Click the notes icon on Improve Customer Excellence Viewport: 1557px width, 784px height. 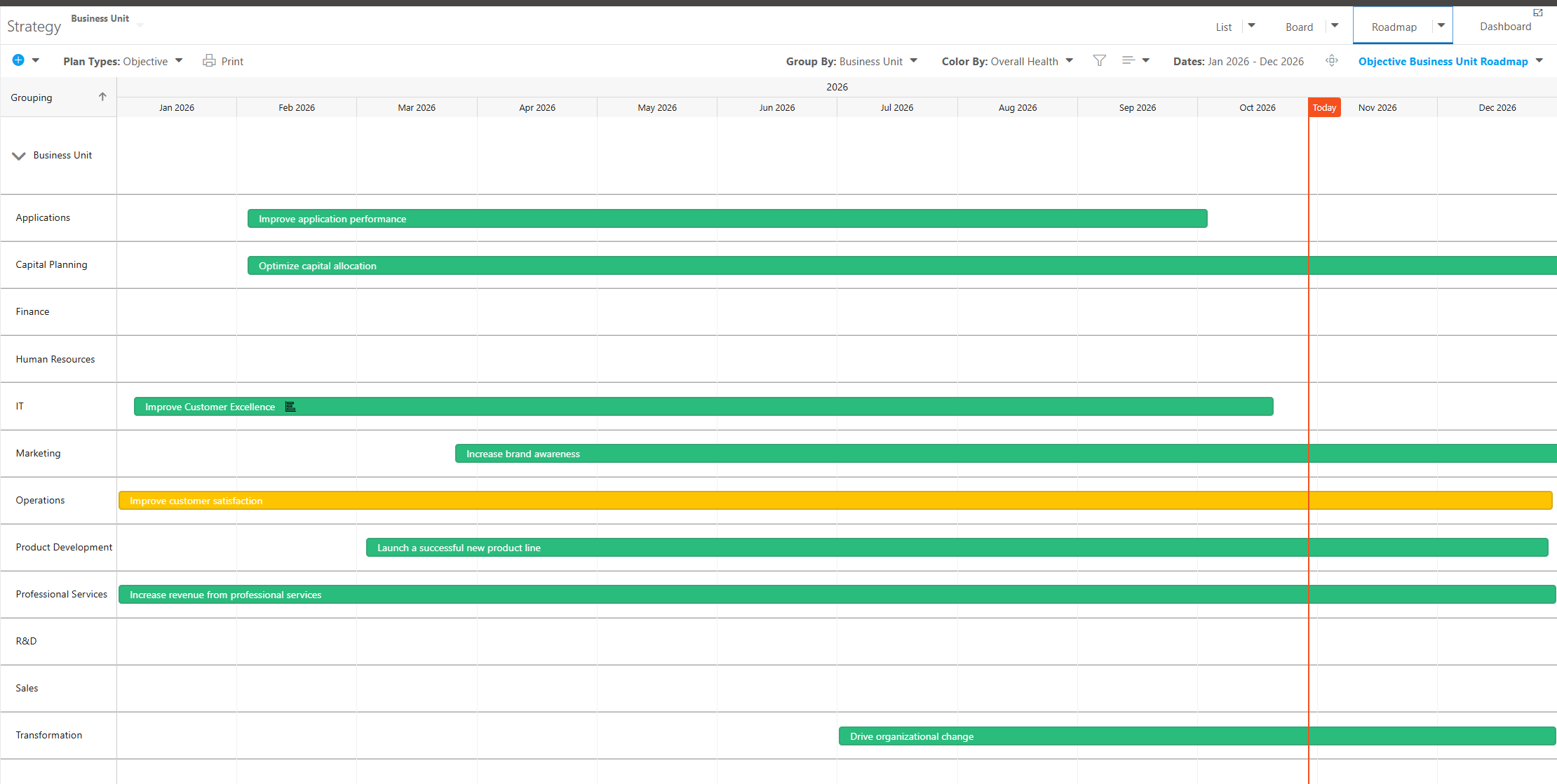click(x=290, y=407)
